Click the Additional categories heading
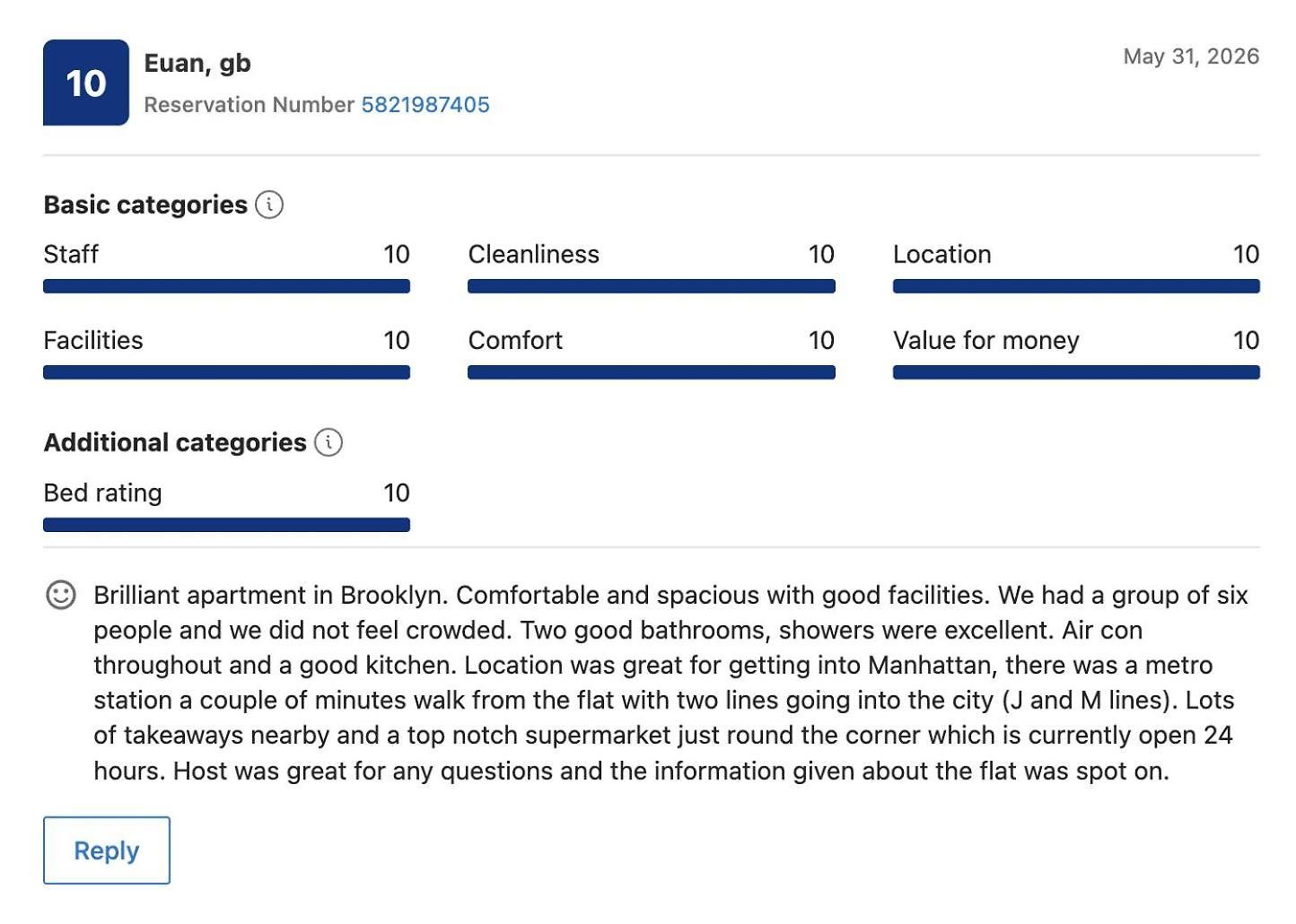This screenshot has height=924, width=1296. point(175,442)
